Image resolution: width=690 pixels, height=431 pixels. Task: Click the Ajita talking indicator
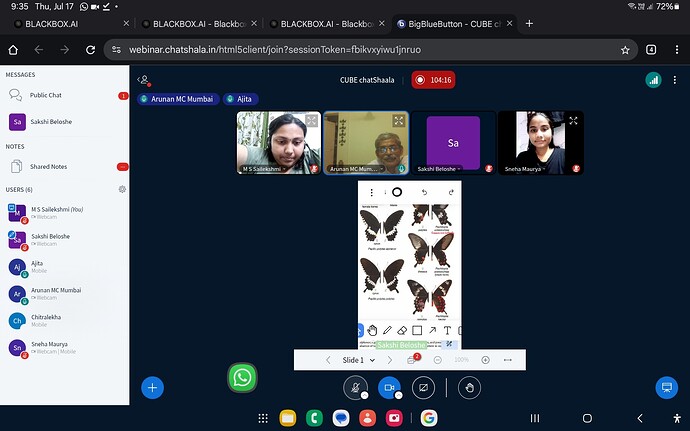[240, 99]
